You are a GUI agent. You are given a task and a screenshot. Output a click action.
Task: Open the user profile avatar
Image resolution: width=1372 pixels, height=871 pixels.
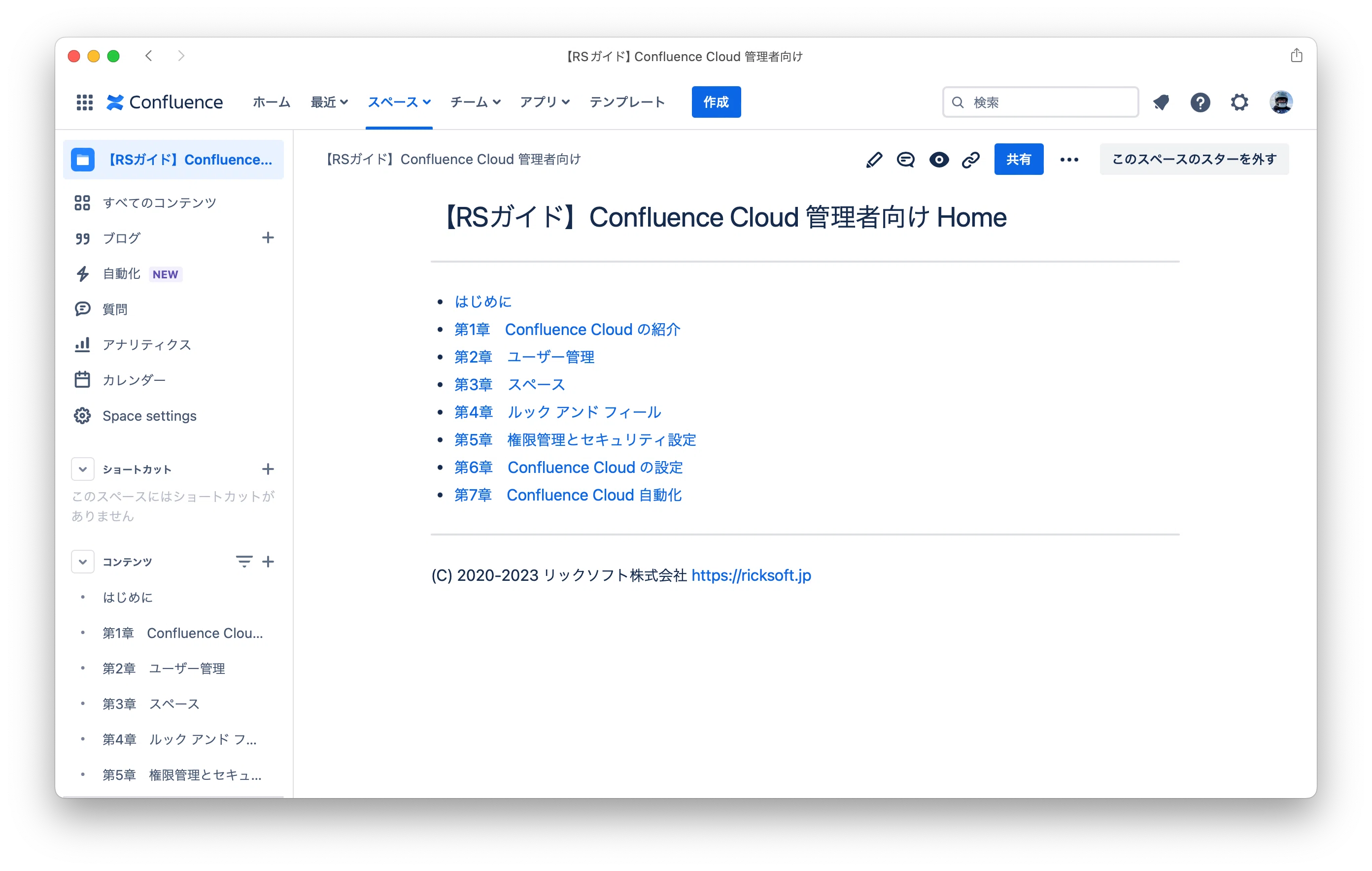(x=1281, y=102)
